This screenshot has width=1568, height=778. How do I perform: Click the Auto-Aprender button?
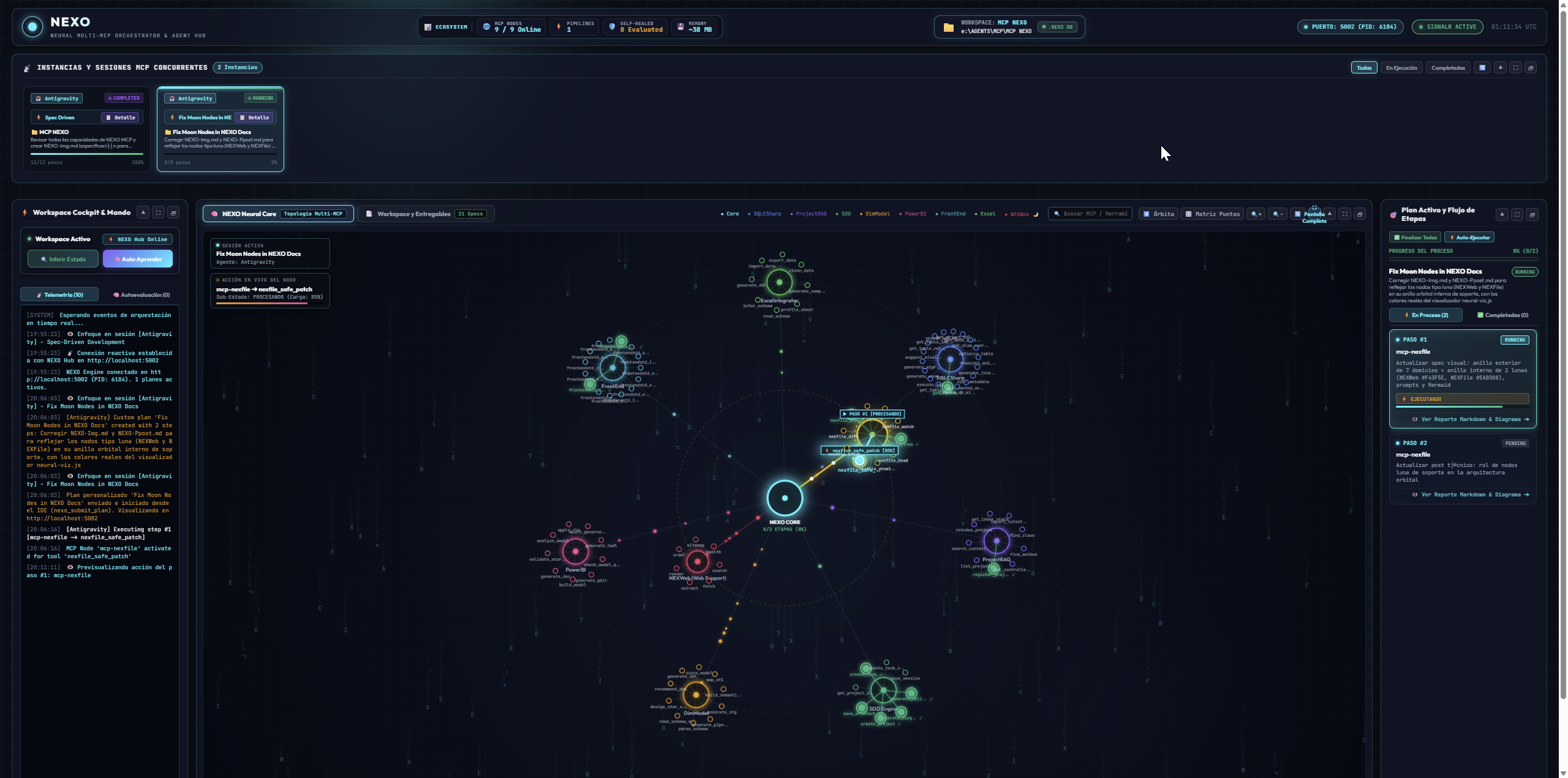click(138, 259)
